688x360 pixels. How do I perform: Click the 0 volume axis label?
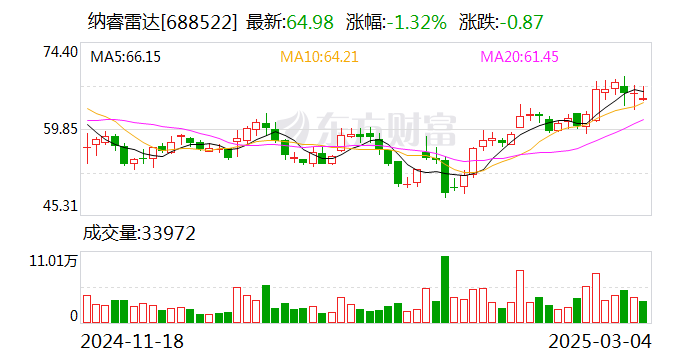(x=74, y=316)
